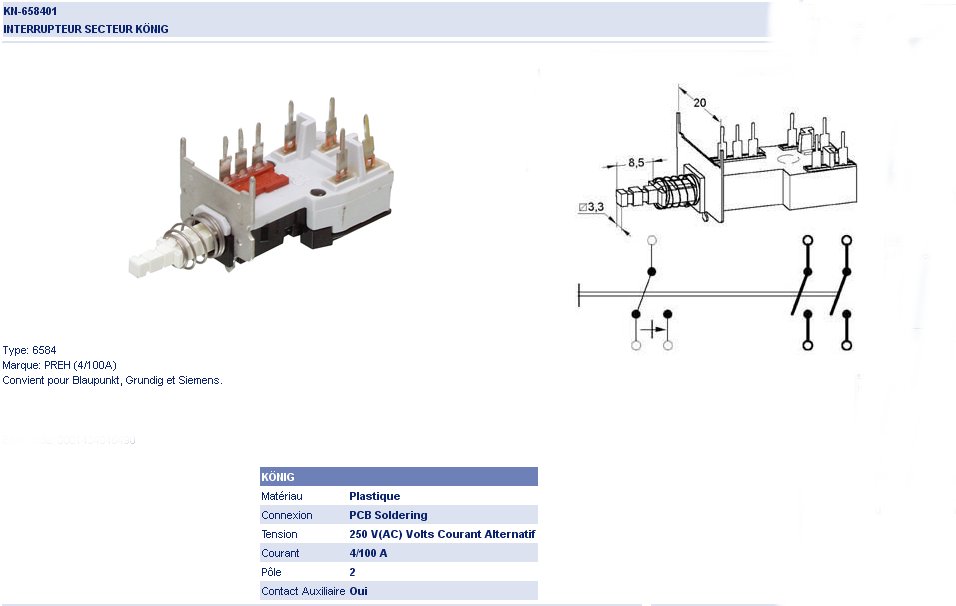Click the Tension row label
Image resolution: width=956 pixels, height=606 pixels.
(279, 534)
